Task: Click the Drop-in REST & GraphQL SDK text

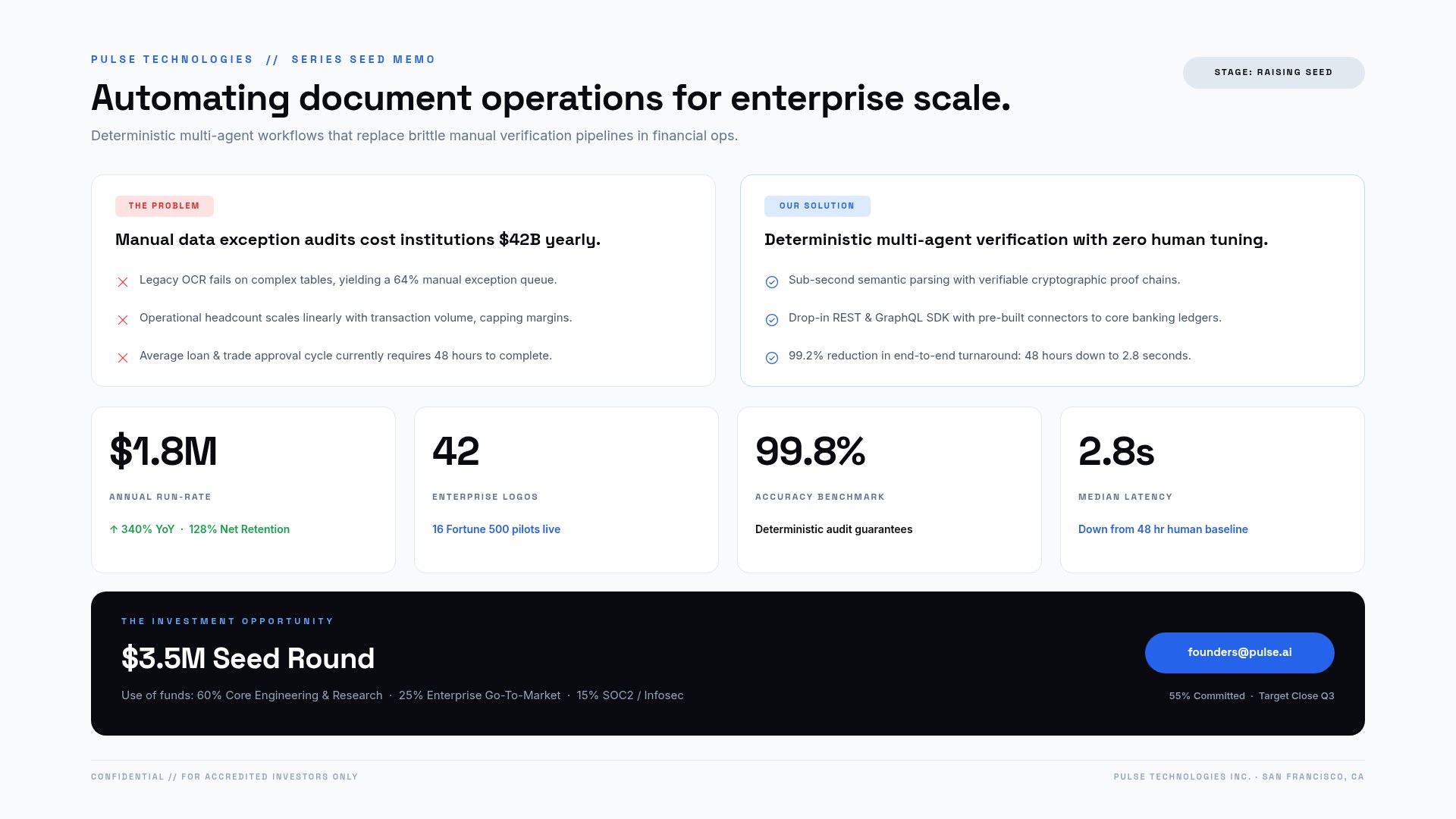Action: (x=1005, y=318)
